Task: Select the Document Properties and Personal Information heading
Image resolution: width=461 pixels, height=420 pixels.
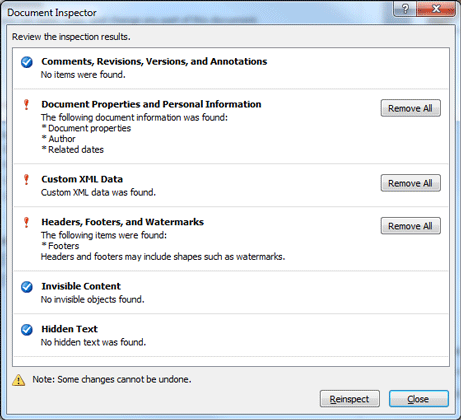Action: click(151, 104)
